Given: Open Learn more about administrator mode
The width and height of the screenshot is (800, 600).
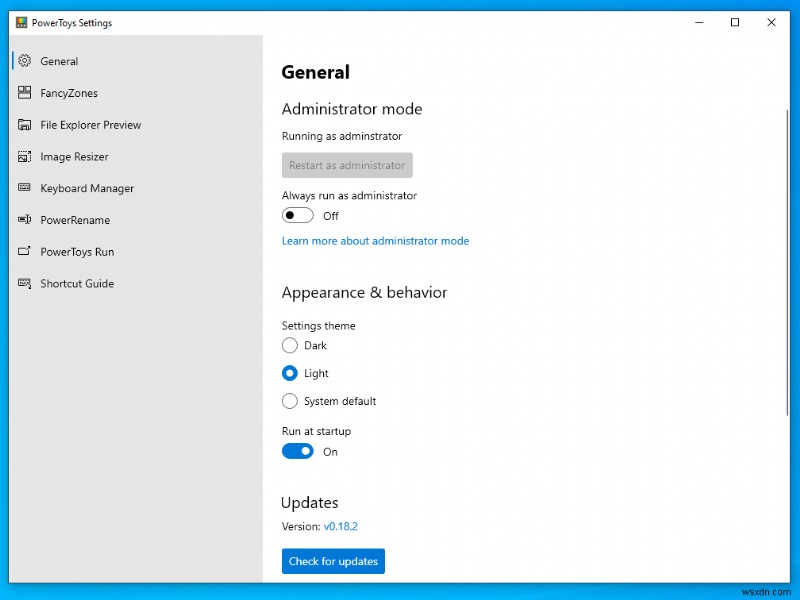Looking at the screenshot, I should click(375, 241).
